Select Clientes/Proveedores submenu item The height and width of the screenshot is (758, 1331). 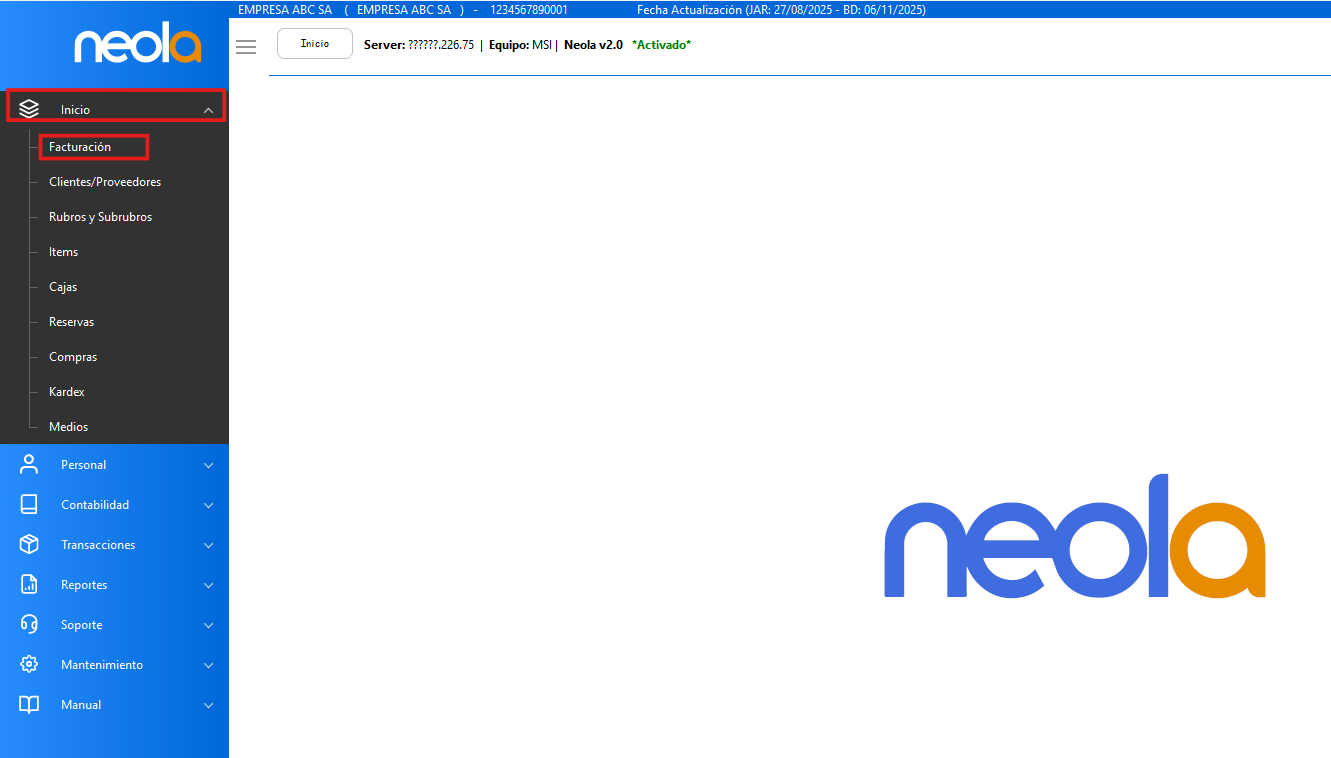point(105,182)
